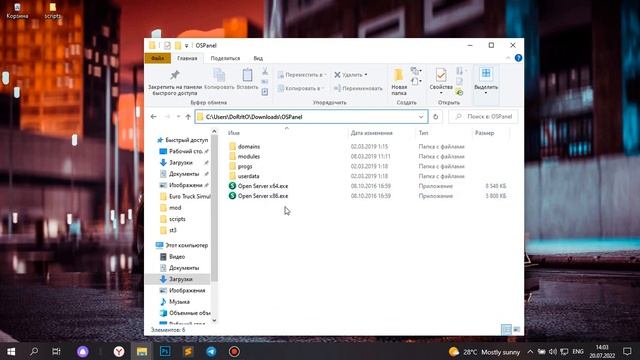
Task: Collapse the ribbon with the chevron
Action: (x=508, y=58)
